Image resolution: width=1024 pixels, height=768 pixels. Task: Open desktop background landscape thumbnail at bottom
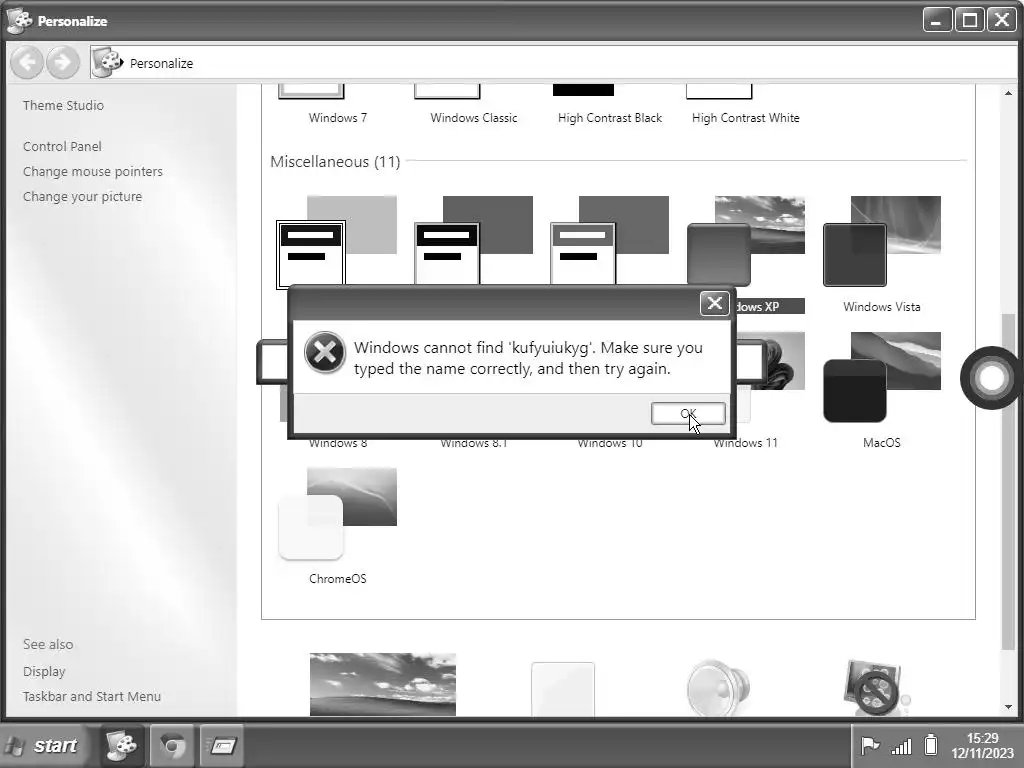[383, 684]
